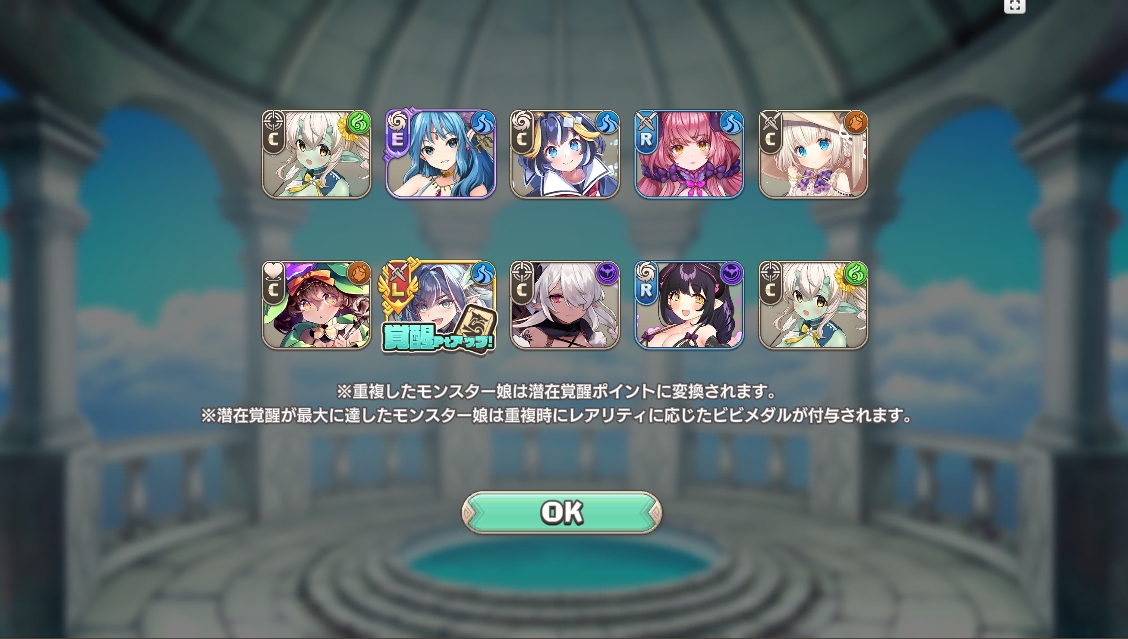Viewport: 1128px width, 639px height.
Task: Click the green wind element icon on first card
Action: (358, 123)
